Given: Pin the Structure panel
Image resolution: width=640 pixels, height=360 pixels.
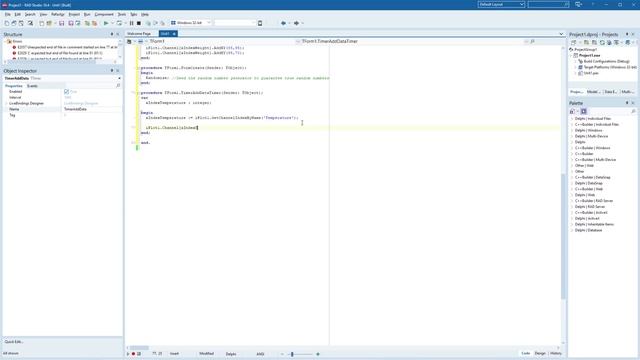Looking at the screenshot, I should point(112,34).
